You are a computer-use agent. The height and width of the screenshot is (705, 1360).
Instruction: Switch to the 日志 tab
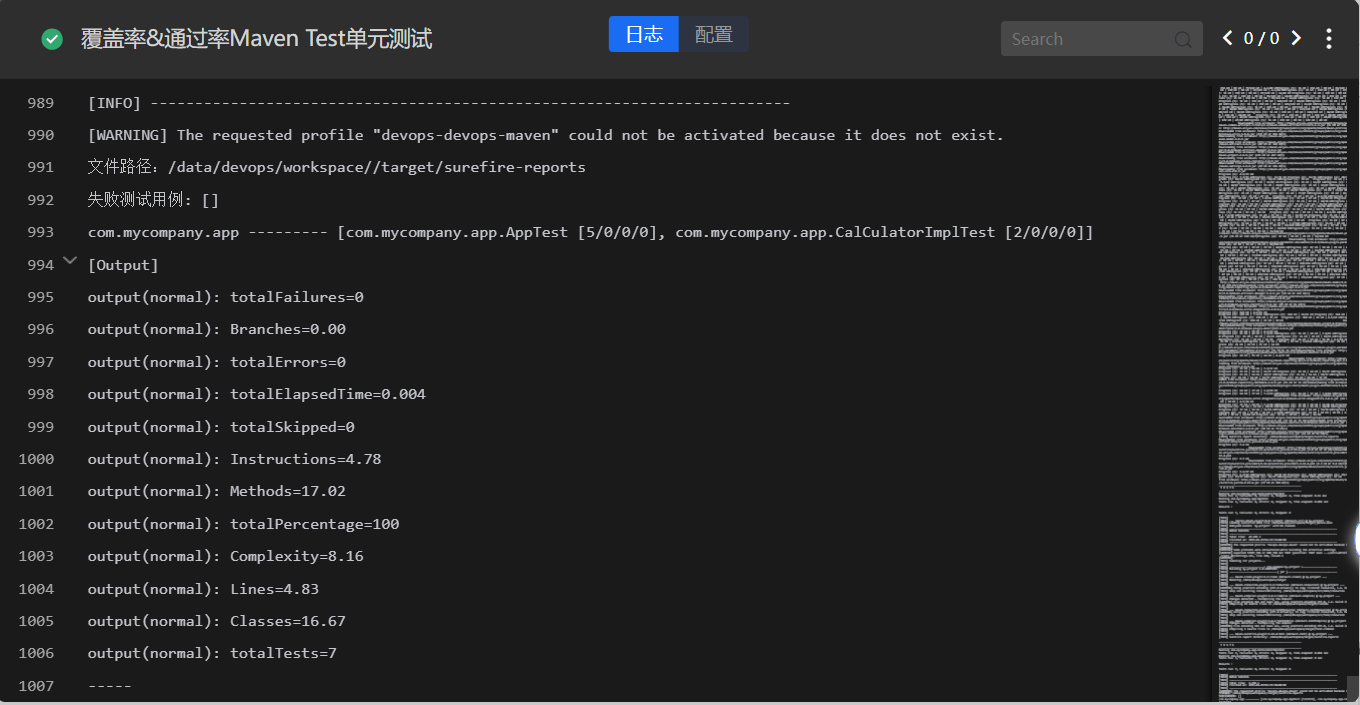pyautogui.click(x=644, y=34)
